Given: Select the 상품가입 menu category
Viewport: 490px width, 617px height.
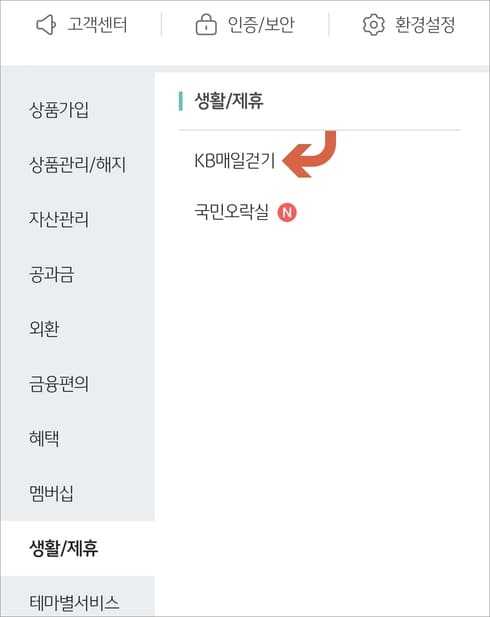Looking at the screenshot, I should [x=78, y=109].
